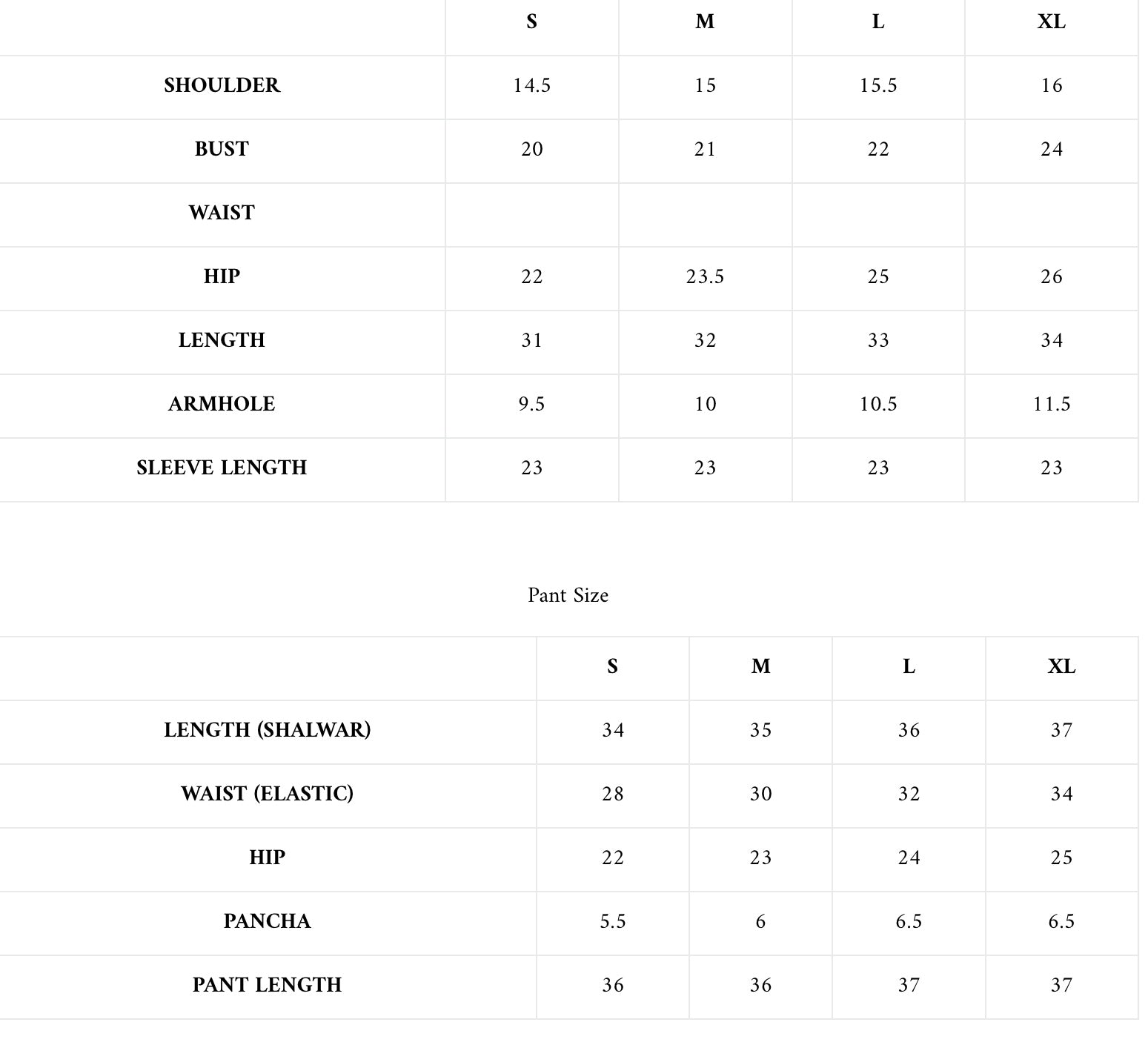Click the 14.5 shoulder value for size S

531,85
